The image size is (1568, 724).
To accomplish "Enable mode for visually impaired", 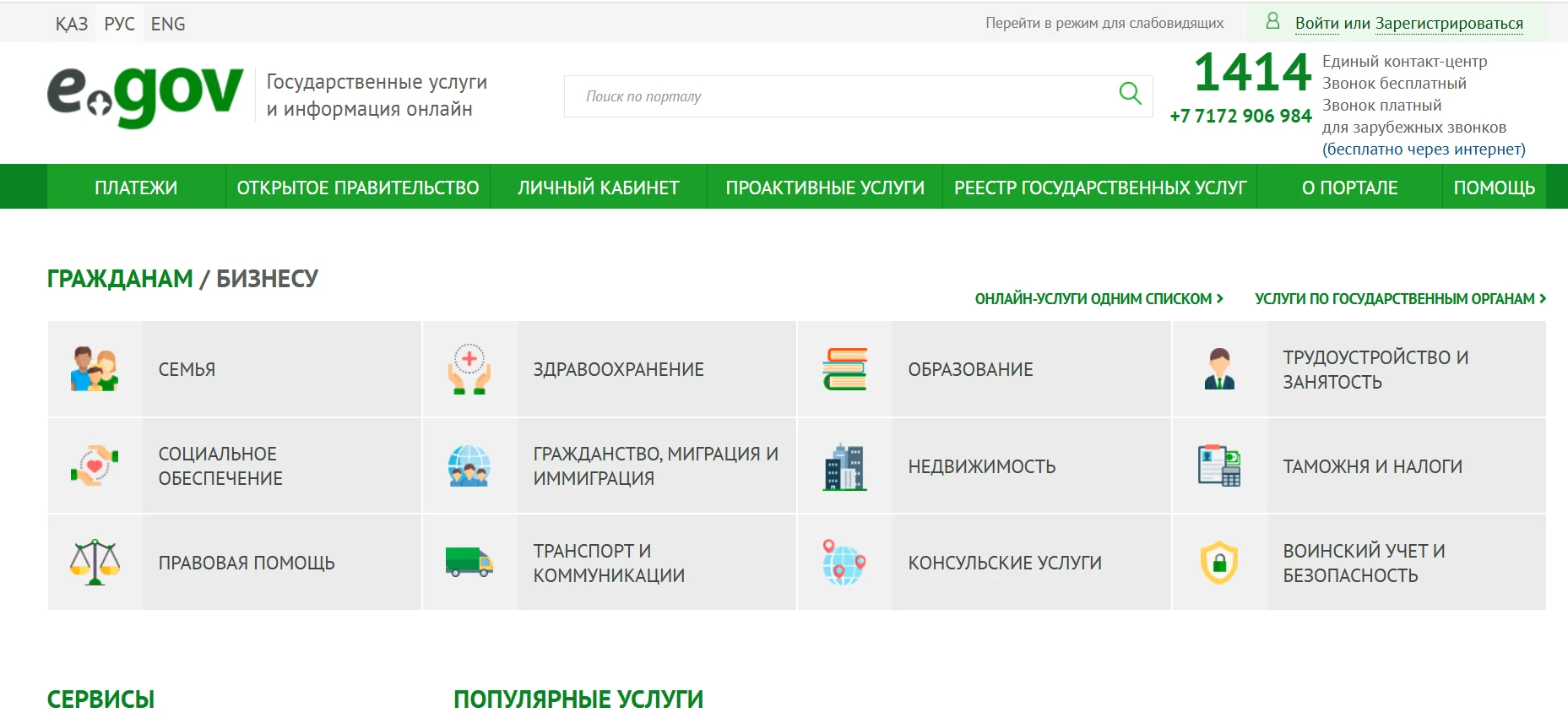I will click(x=1104, y=23).
